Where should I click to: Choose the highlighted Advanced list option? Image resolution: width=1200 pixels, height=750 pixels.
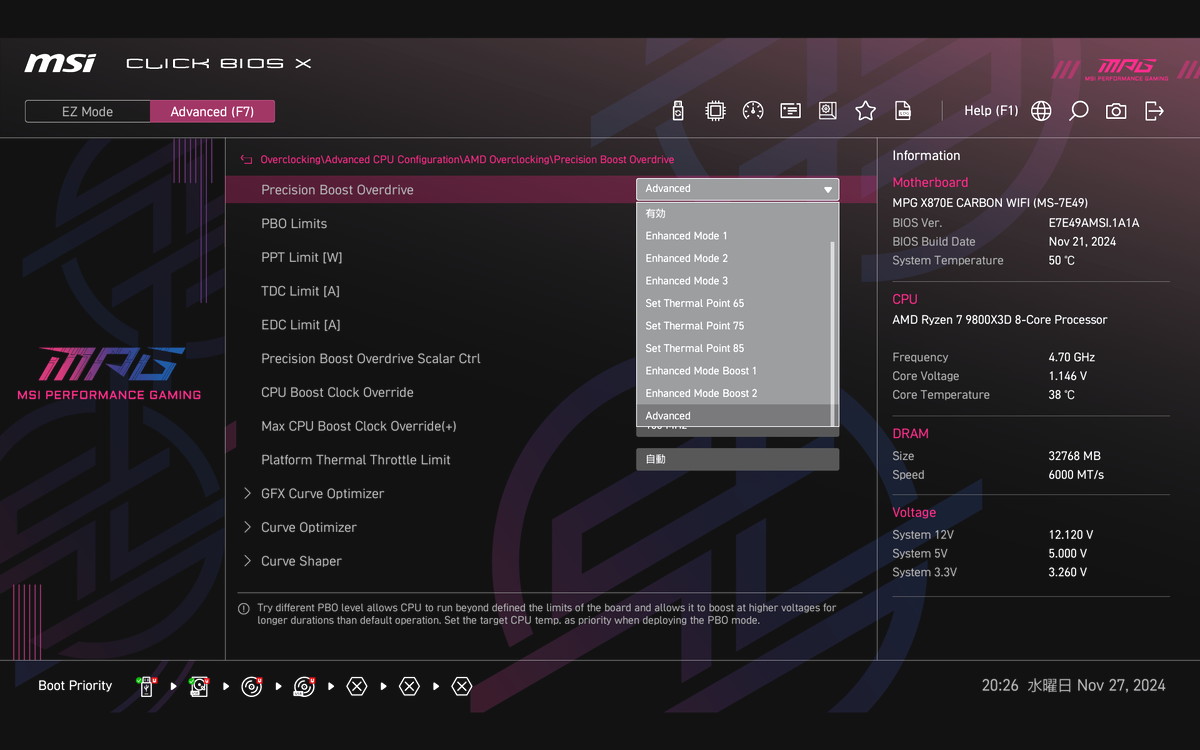(734, 416)
